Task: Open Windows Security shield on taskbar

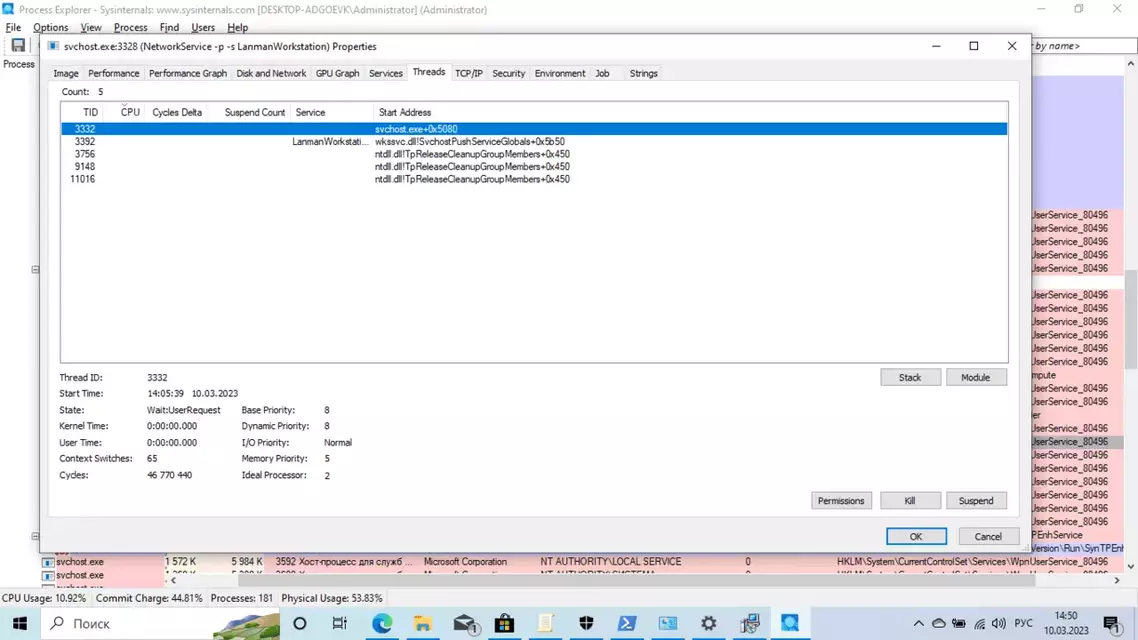Action: coord(586,623)
